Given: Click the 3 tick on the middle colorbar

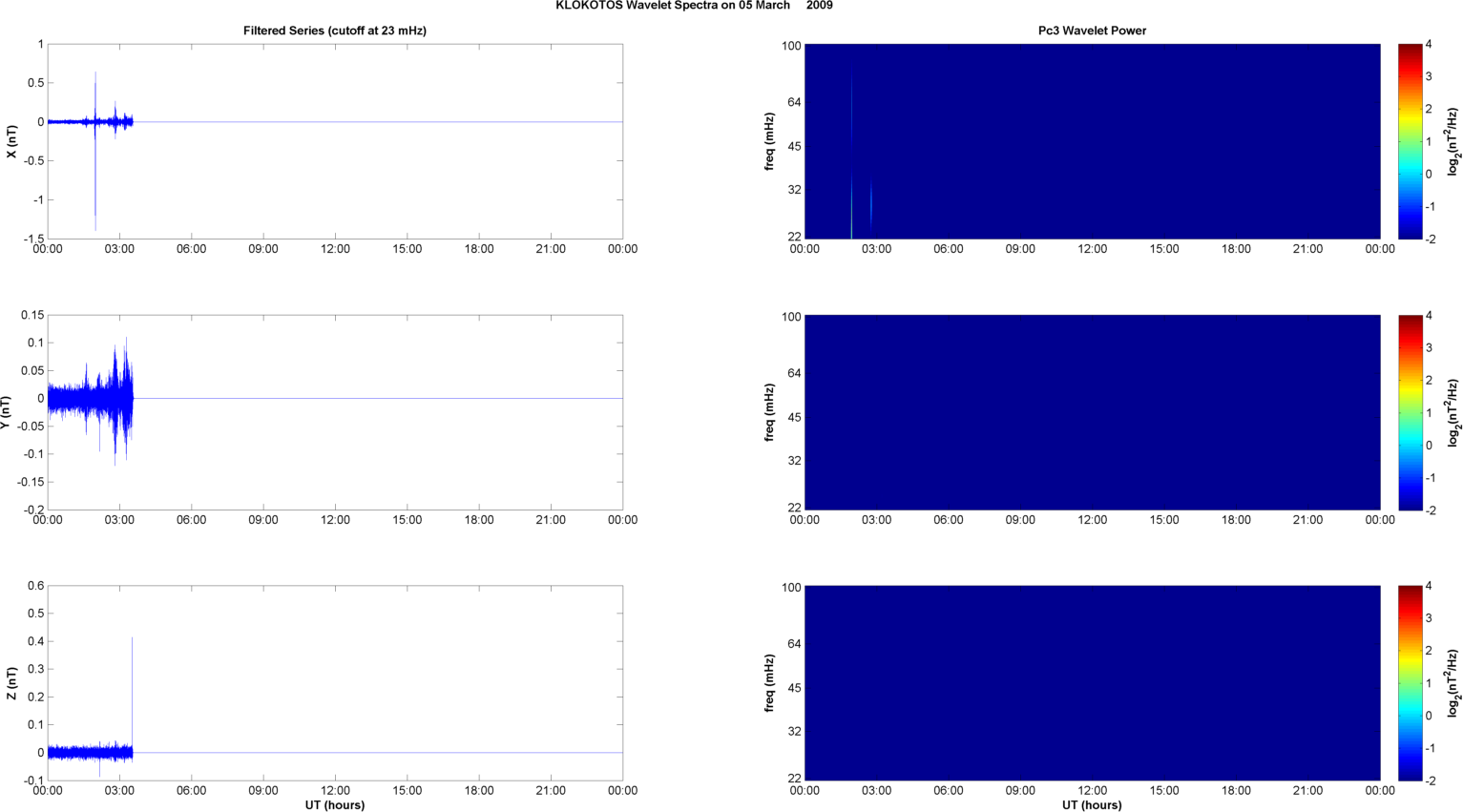Looking at the screenshot, I should coord(1429,347).
